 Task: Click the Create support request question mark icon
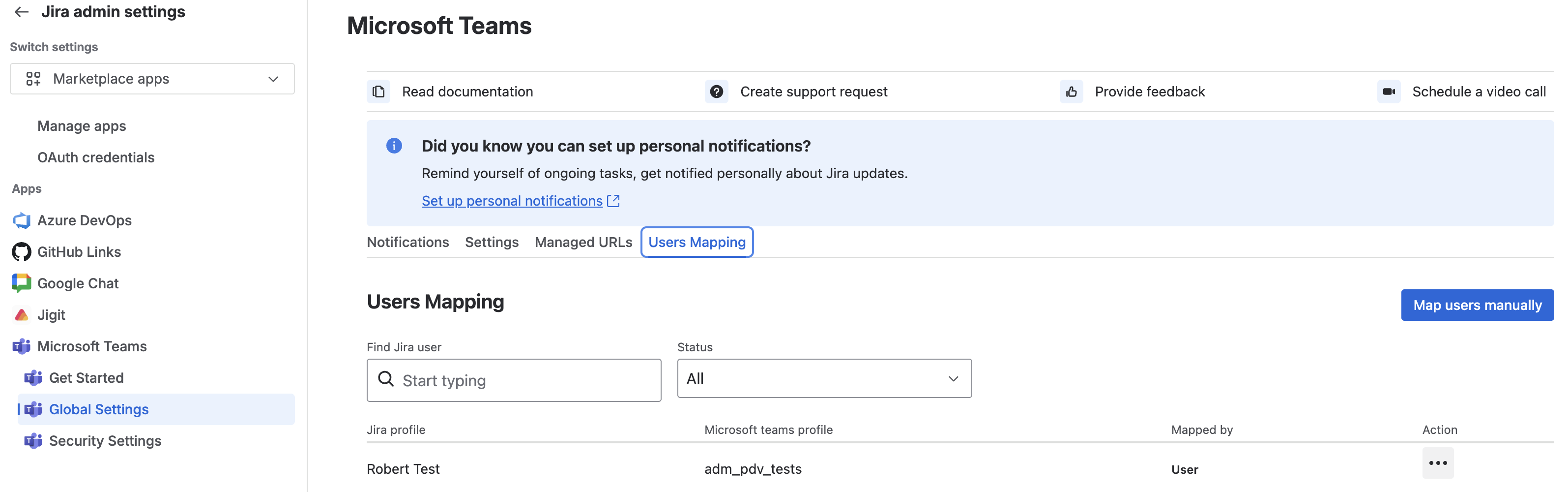coord(717,92)
